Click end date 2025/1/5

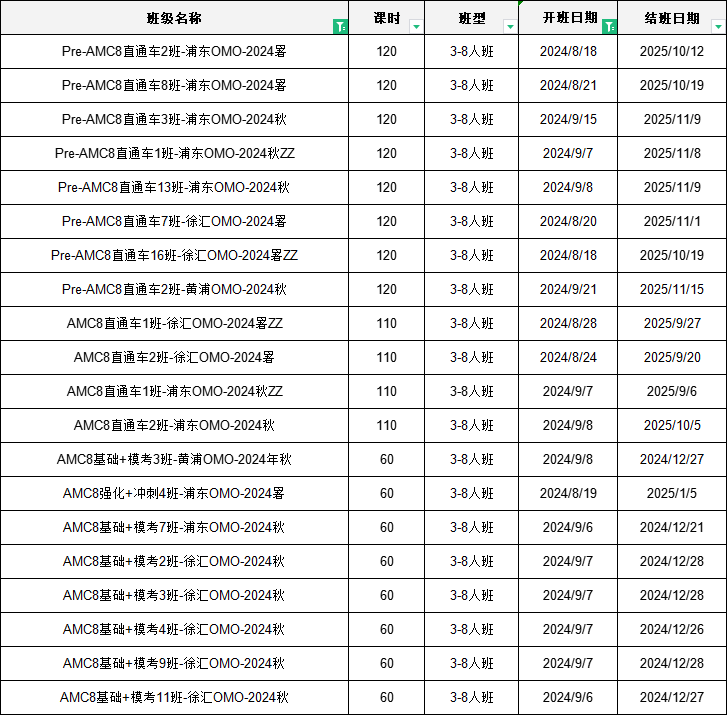[x=672, y=493]
